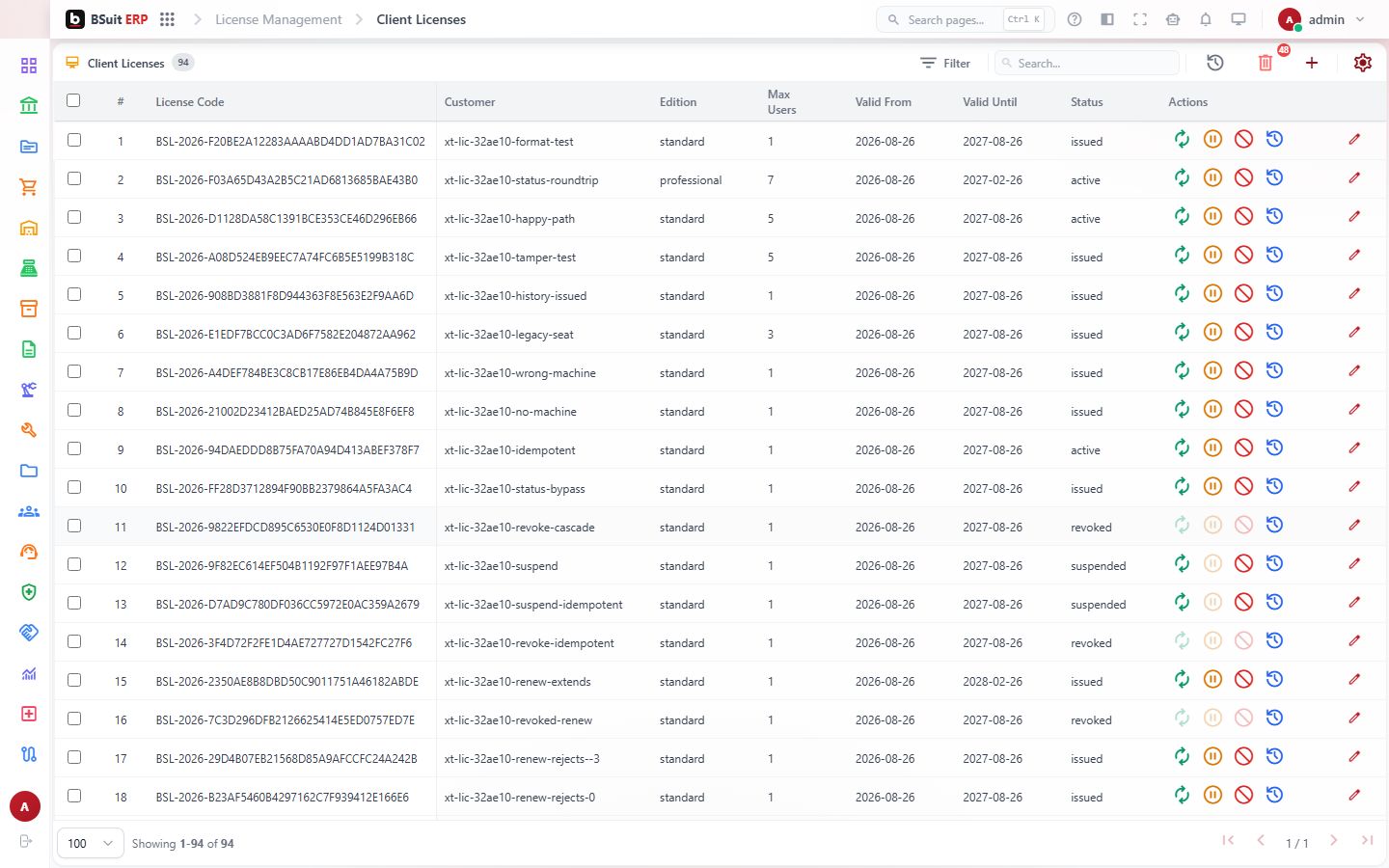
Task: Sort by License Code column header
Action: 190,101
